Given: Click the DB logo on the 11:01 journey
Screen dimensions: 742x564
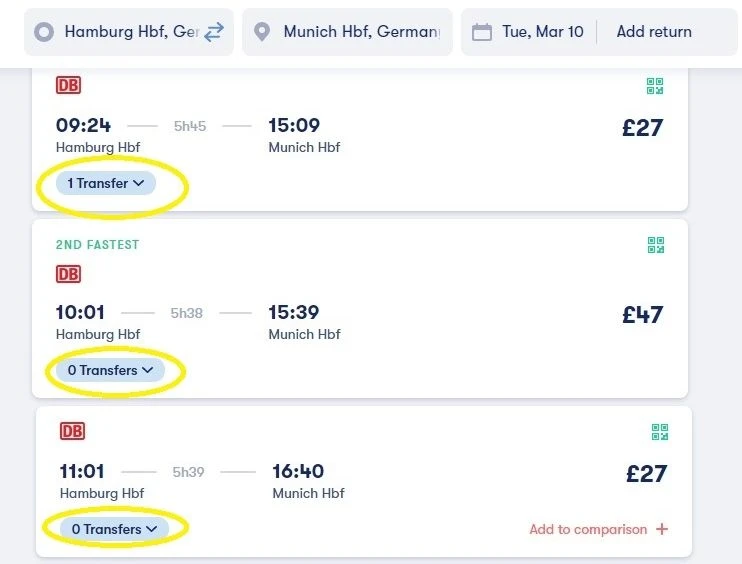Looking at the screenshot, I should (72, 431).
